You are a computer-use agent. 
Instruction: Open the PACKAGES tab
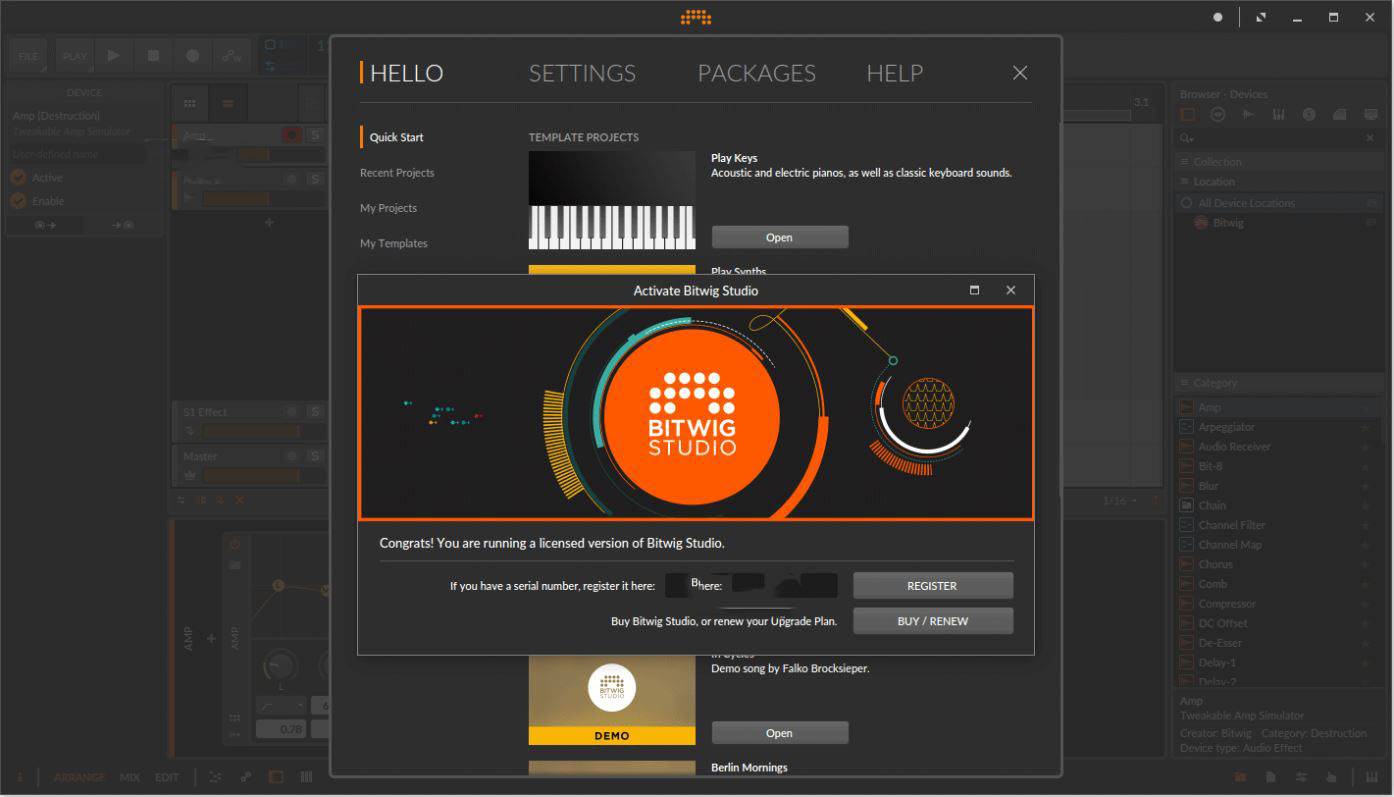pos(756,73)
